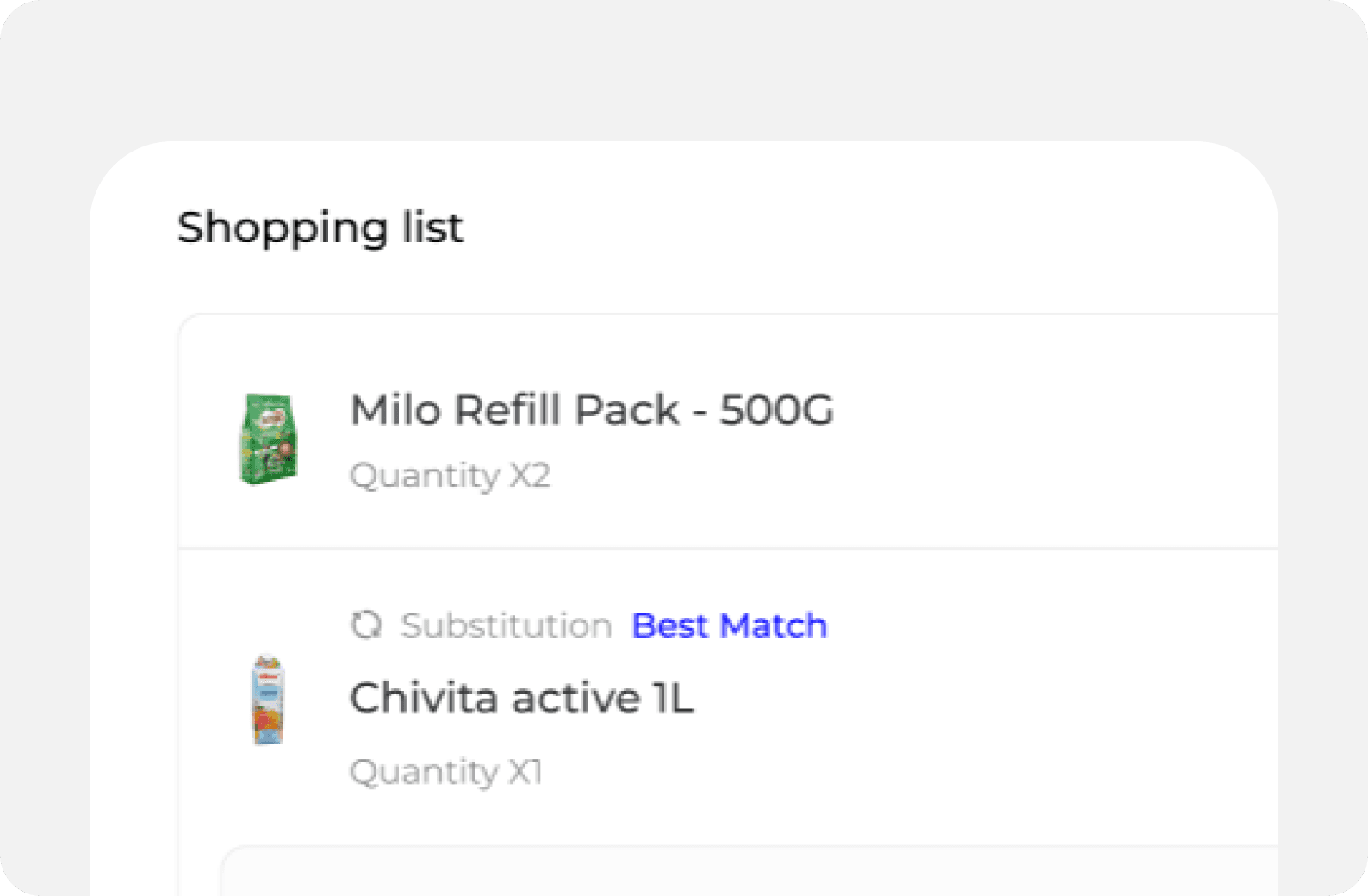The height and width of the screenshot is (896, 1368).
Task: Select the Milo Refill Pack - 500G title
Action: tap(592, 410)
